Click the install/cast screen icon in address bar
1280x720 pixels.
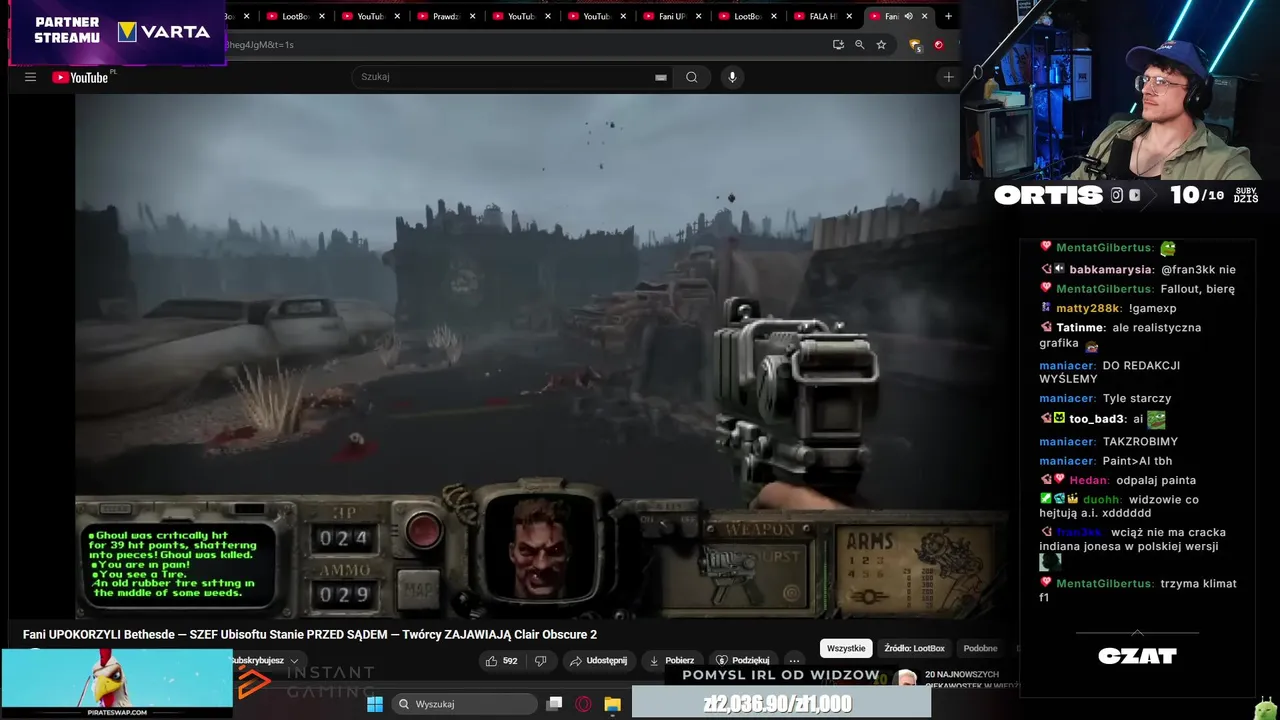tap(838, 45)
